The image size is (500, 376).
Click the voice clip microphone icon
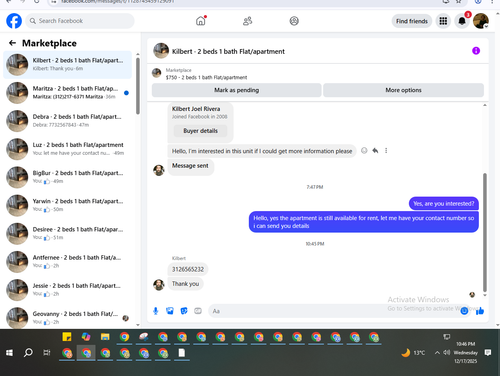[x=155, y=311]
